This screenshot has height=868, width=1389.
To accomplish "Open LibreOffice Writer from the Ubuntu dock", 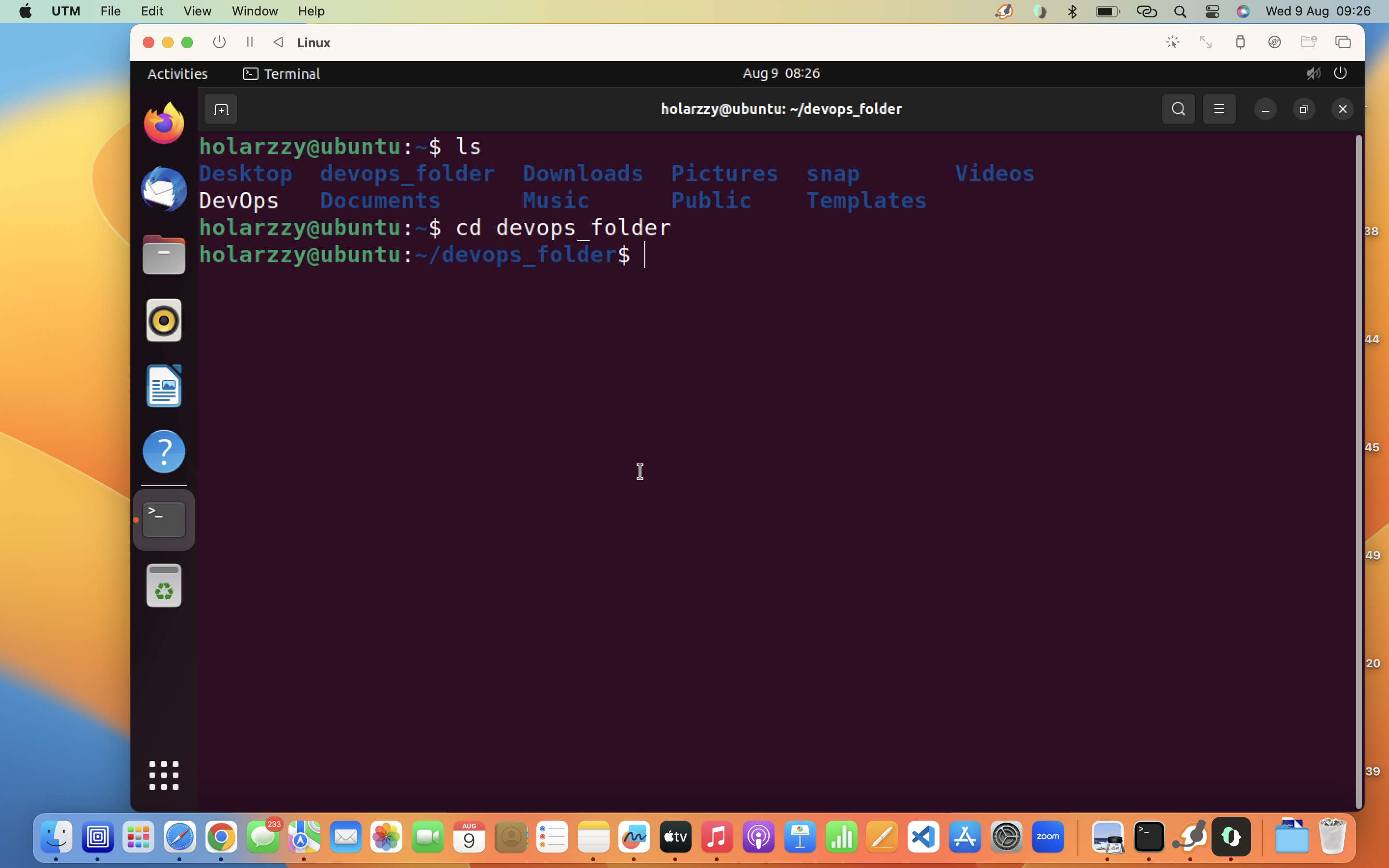I will [164, 386].
